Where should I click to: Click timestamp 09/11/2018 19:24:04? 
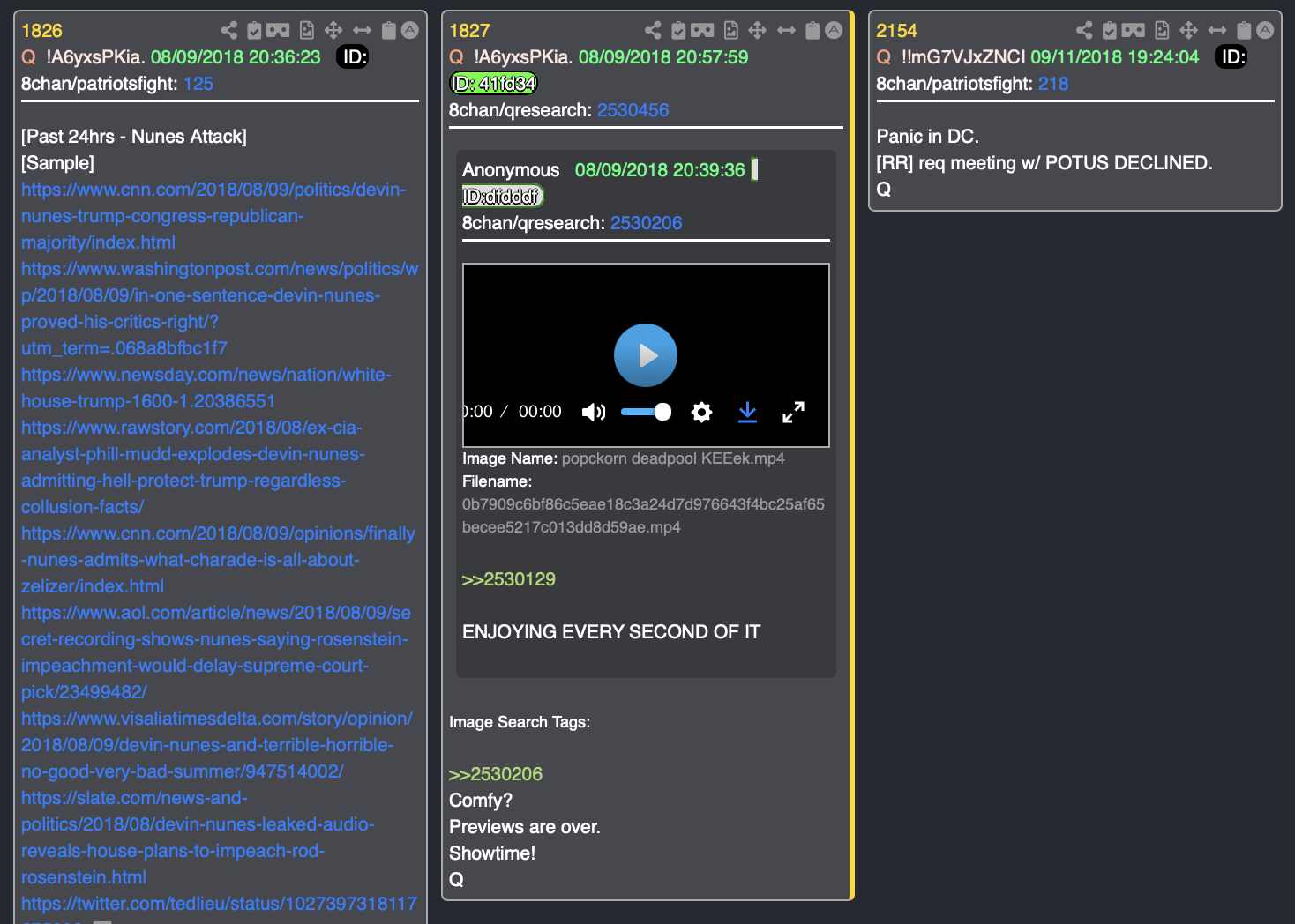[x=1115, y=57]
